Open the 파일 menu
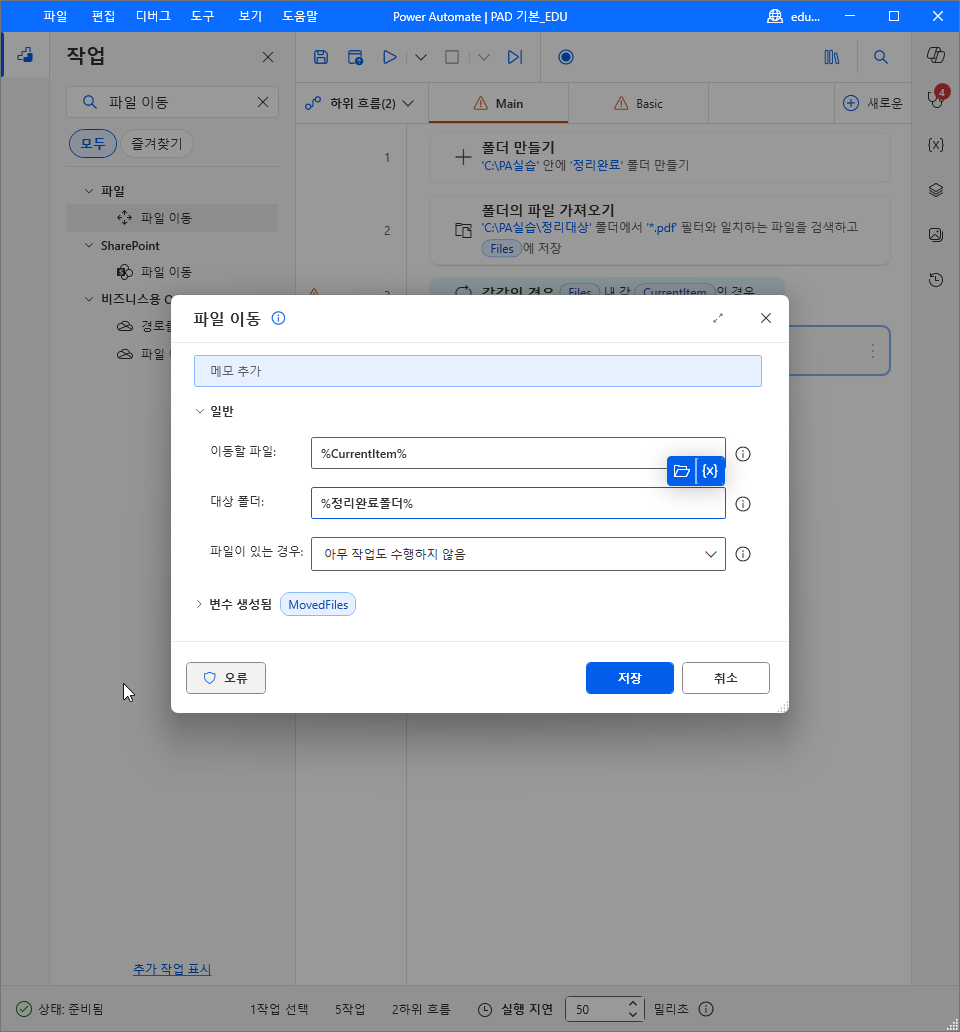960x1032 pixels. pos(55,16)
